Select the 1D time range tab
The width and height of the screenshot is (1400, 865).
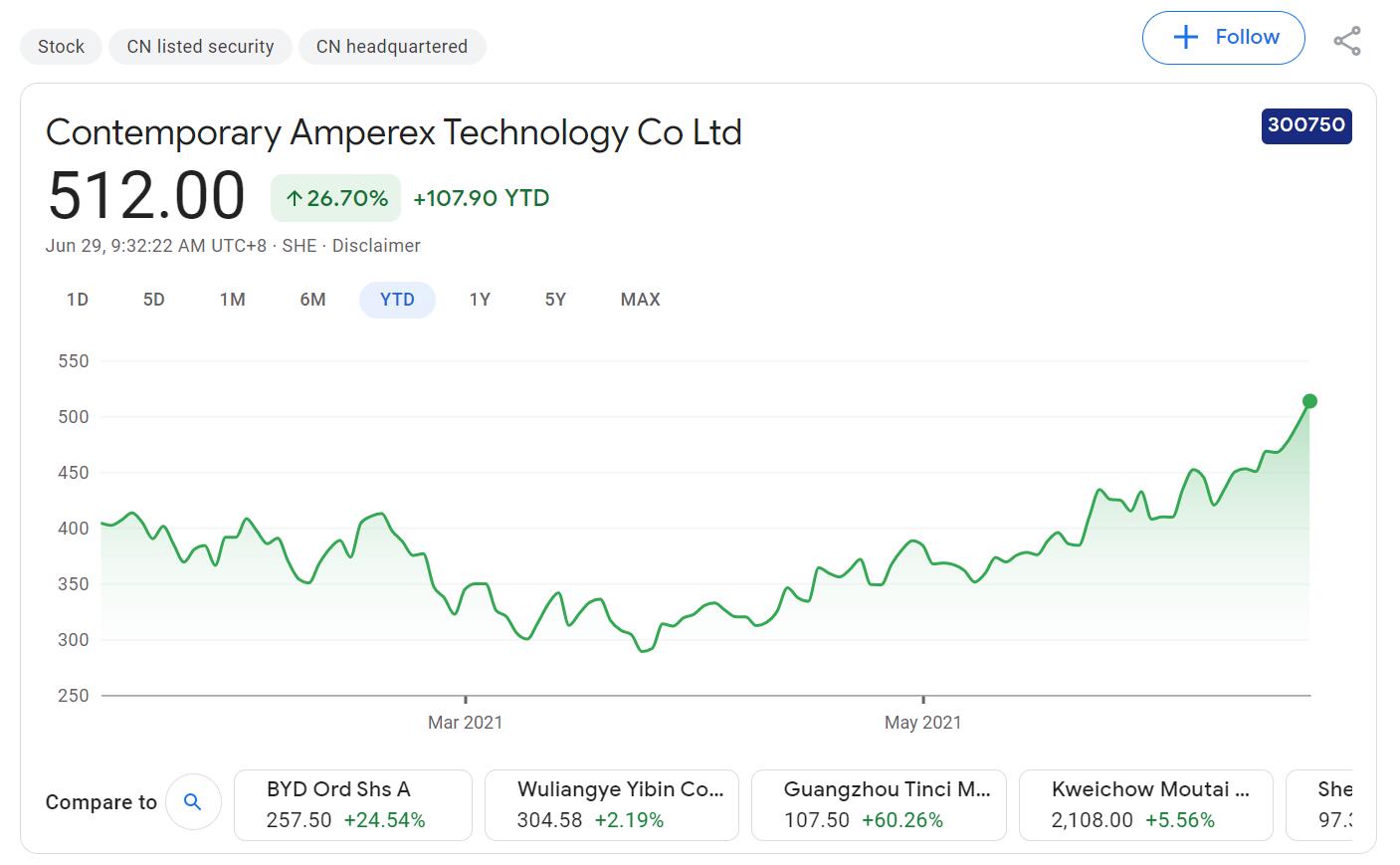tap(78, 300)
